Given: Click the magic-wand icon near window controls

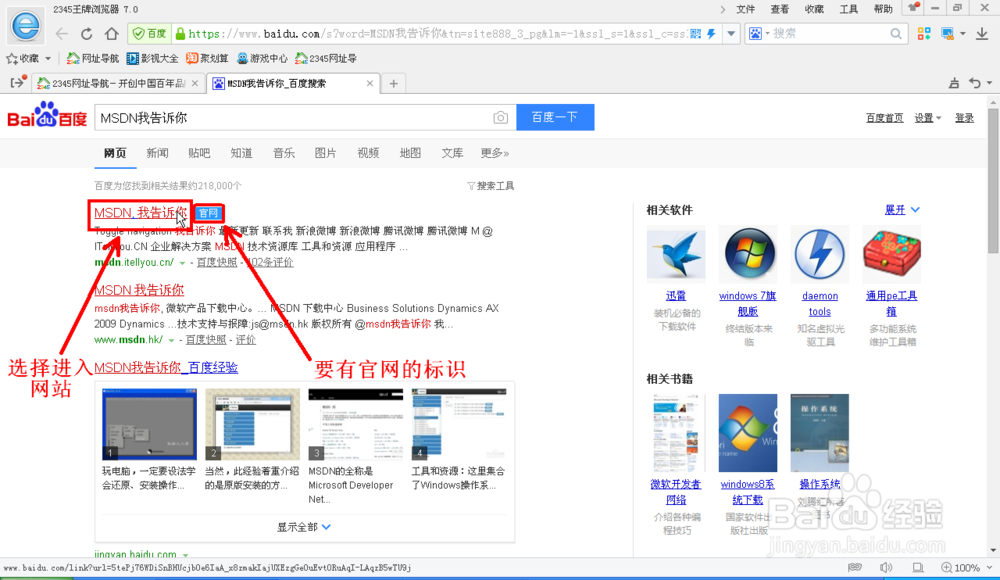Looking at the screenshot, I should pyautogui.click(x=913, y=8).
